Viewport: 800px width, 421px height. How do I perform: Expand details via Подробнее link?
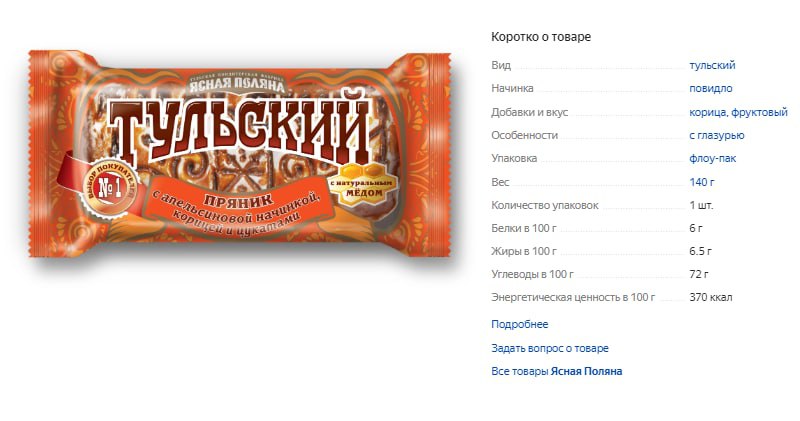519,324
